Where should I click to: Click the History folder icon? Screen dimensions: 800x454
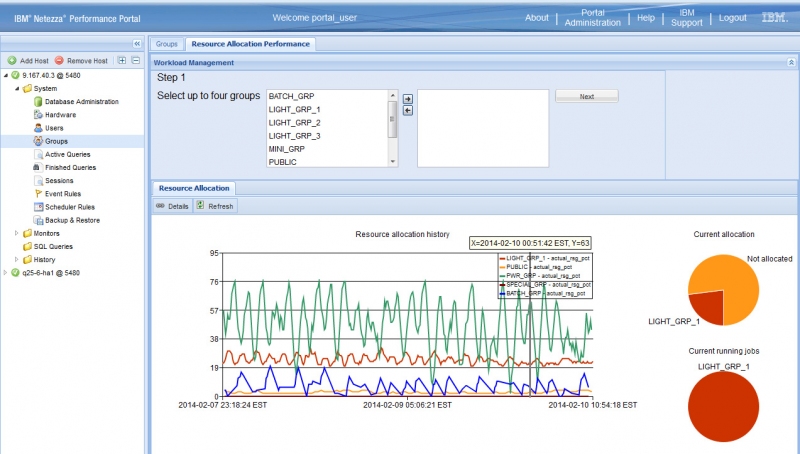[28, 260]
